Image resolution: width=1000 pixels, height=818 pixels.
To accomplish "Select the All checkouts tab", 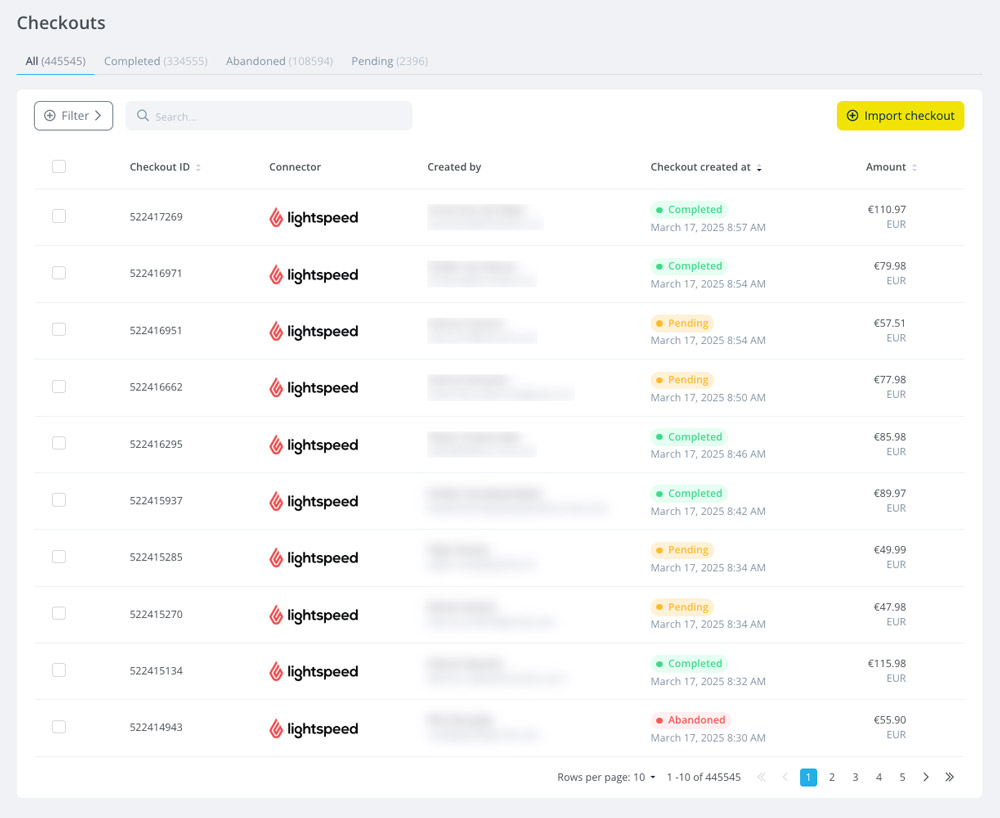I will (55, 61).
